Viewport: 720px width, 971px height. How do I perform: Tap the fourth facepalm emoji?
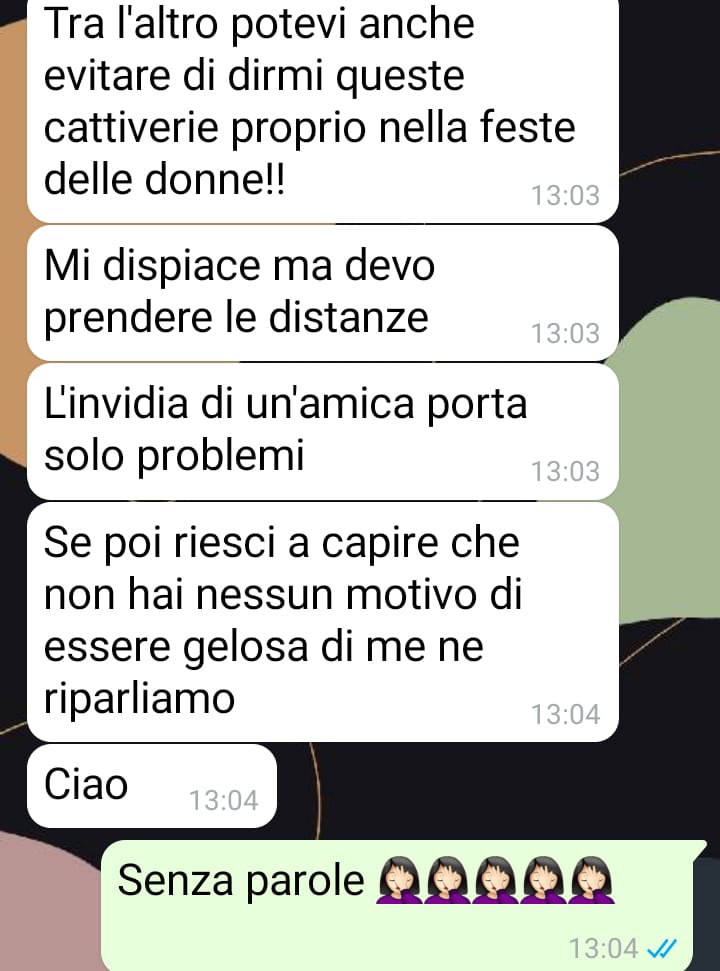(x=544, y=880)
